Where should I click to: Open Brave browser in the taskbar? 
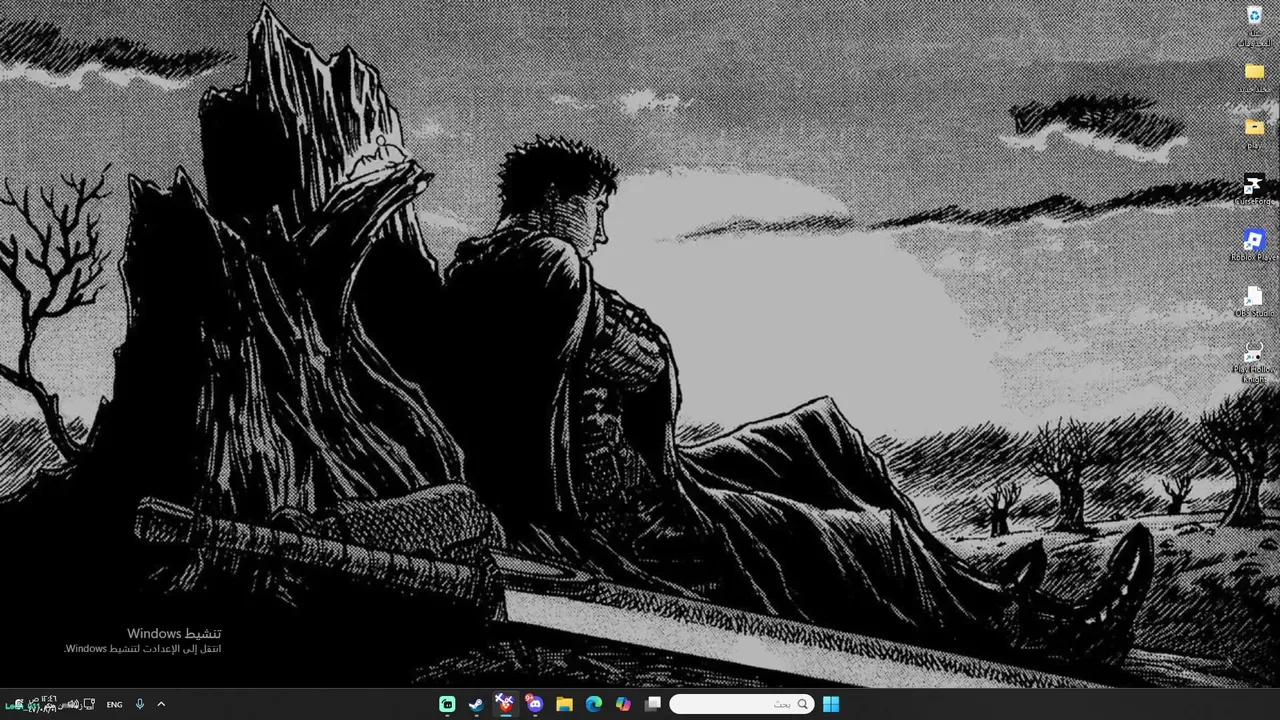coord(505,704)
